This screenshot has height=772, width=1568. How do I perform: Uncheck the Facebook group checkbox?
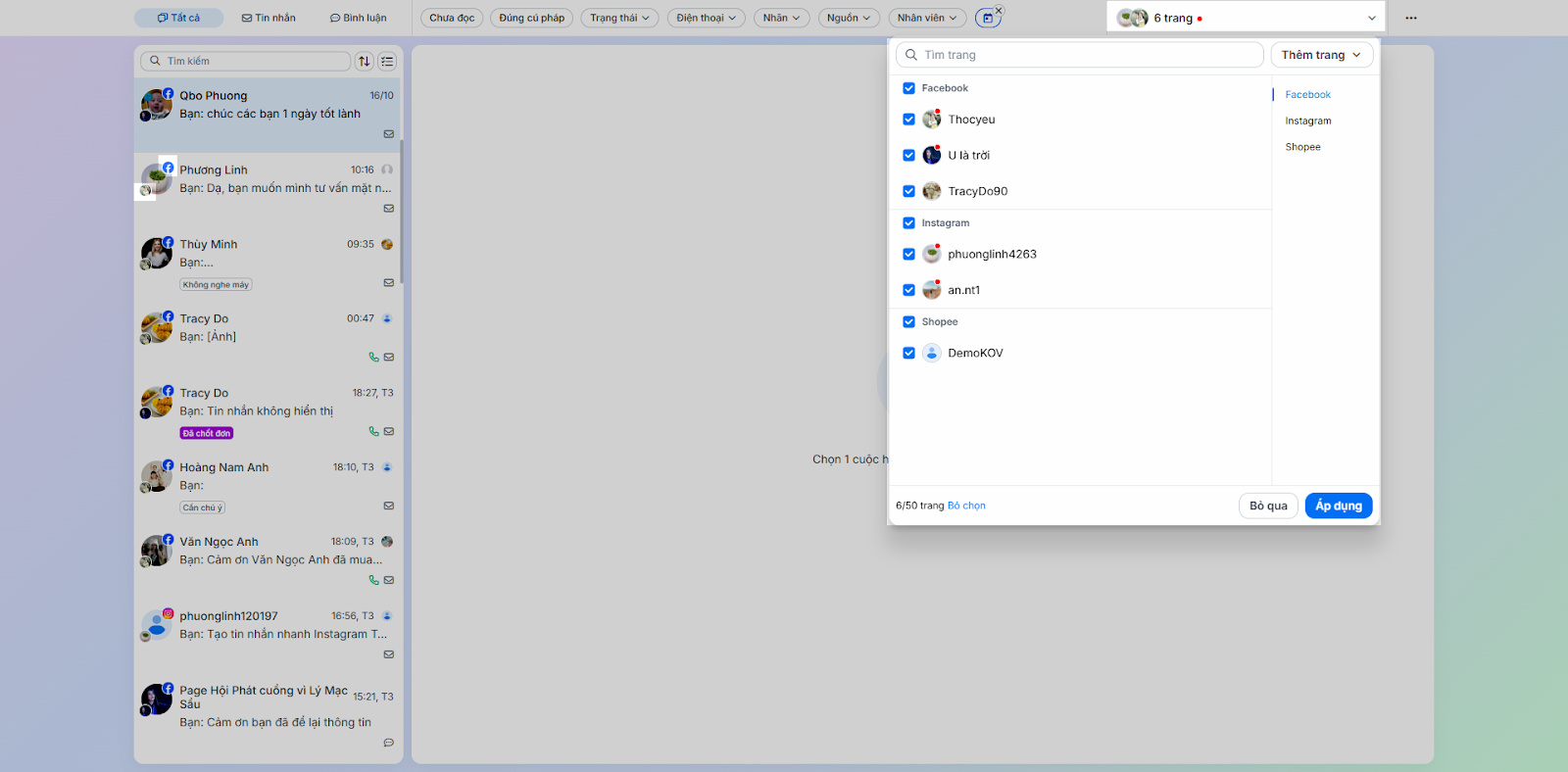tap(909, 88)
